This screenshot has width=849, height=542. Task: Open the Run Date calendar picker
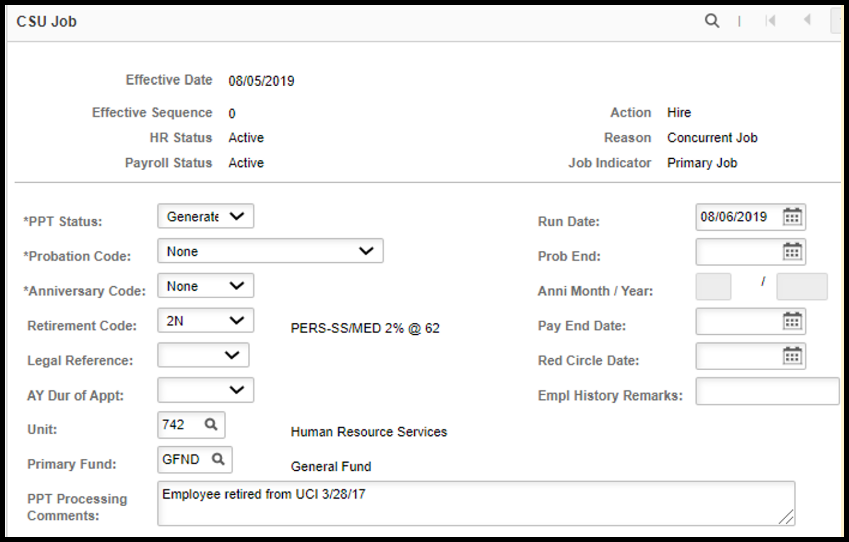coord(792,217)
